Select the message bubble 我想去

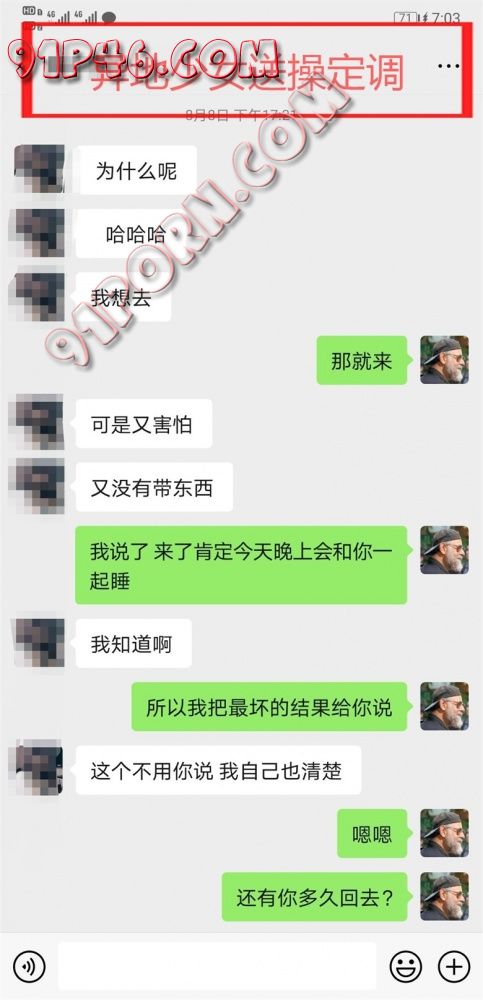pyautogui.click(x=123, y=297)
